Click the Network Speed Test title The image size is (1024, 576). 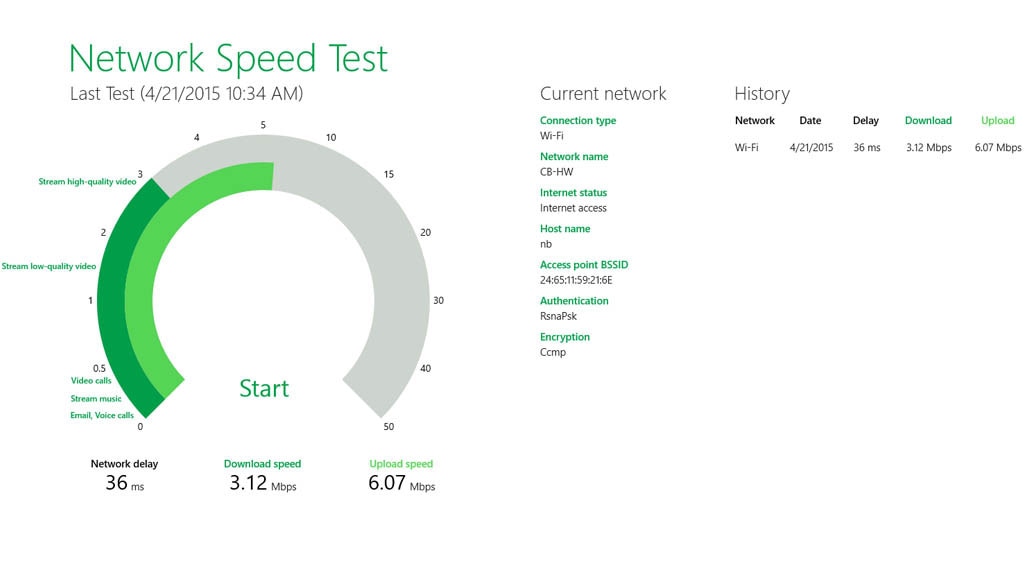pyautogui.click(x=228, y=58)
